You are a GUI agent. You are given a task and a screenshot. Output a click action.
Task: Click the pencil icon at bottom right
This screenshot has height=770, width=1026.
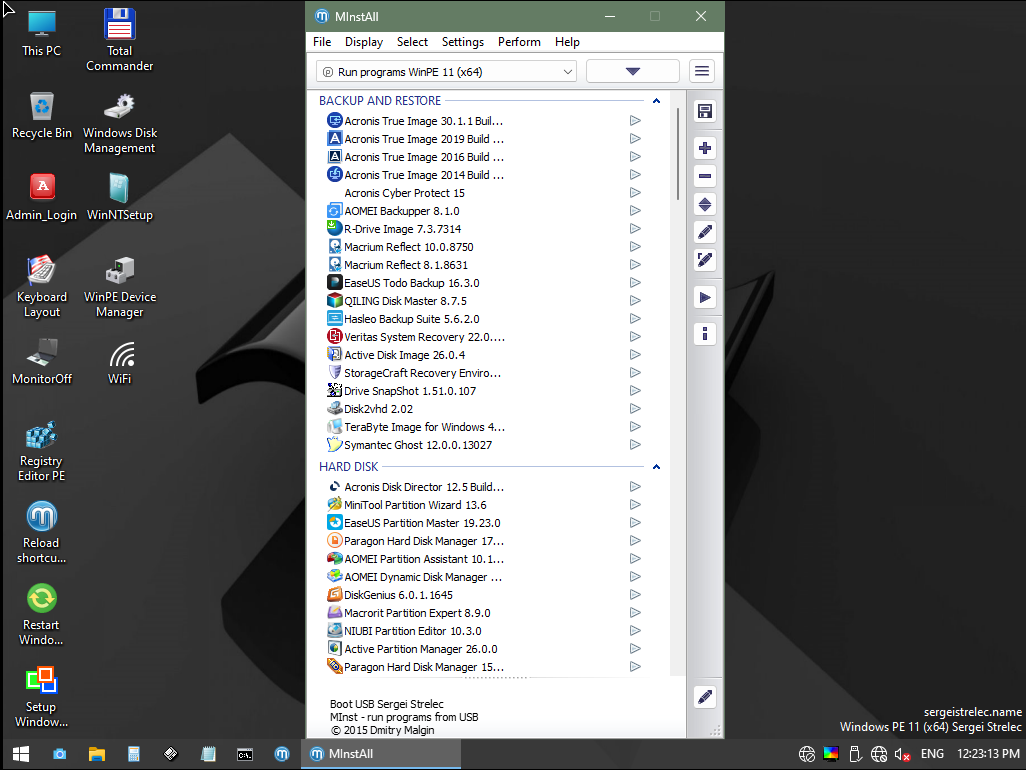pos(705,697)
